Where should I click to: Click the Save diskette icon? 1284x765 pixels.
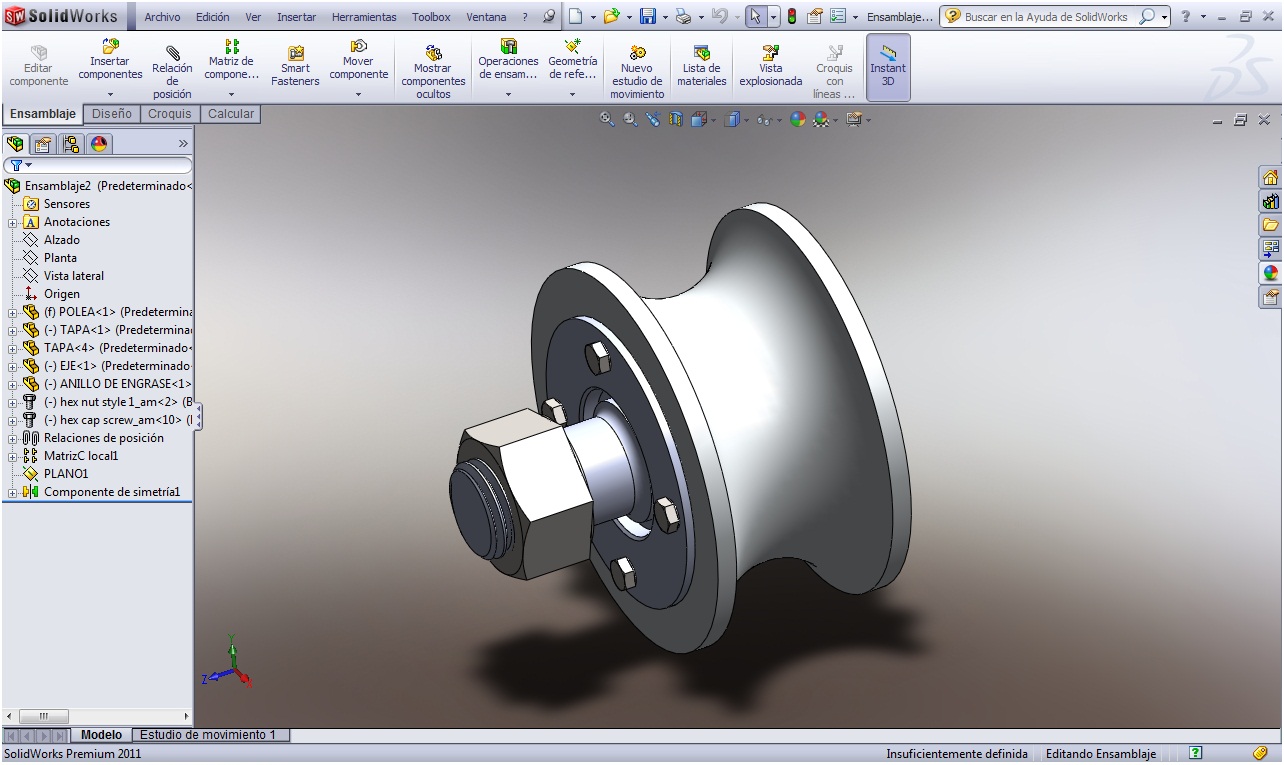click(648, 16)
